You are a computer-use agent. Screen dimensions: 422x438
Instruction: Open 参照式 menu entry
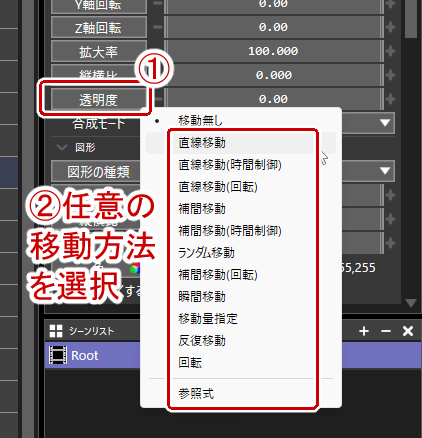tap(241, 394)
